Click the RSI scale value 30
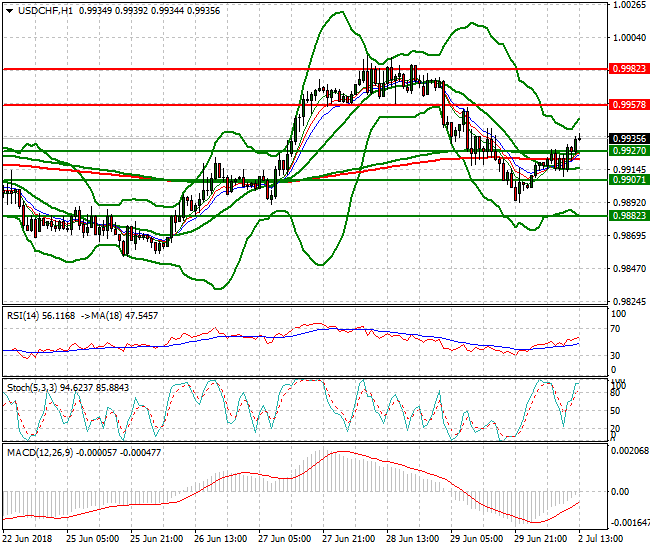Image resolution: width=650 pixels, height=550 pixels. point(616,356)
